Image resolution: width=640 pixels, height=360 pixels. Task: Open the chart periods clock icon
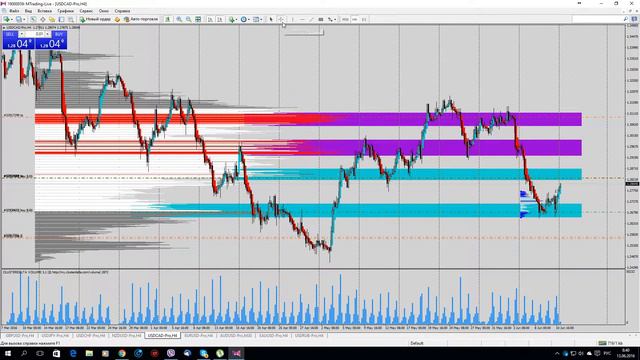click(244, 19)
